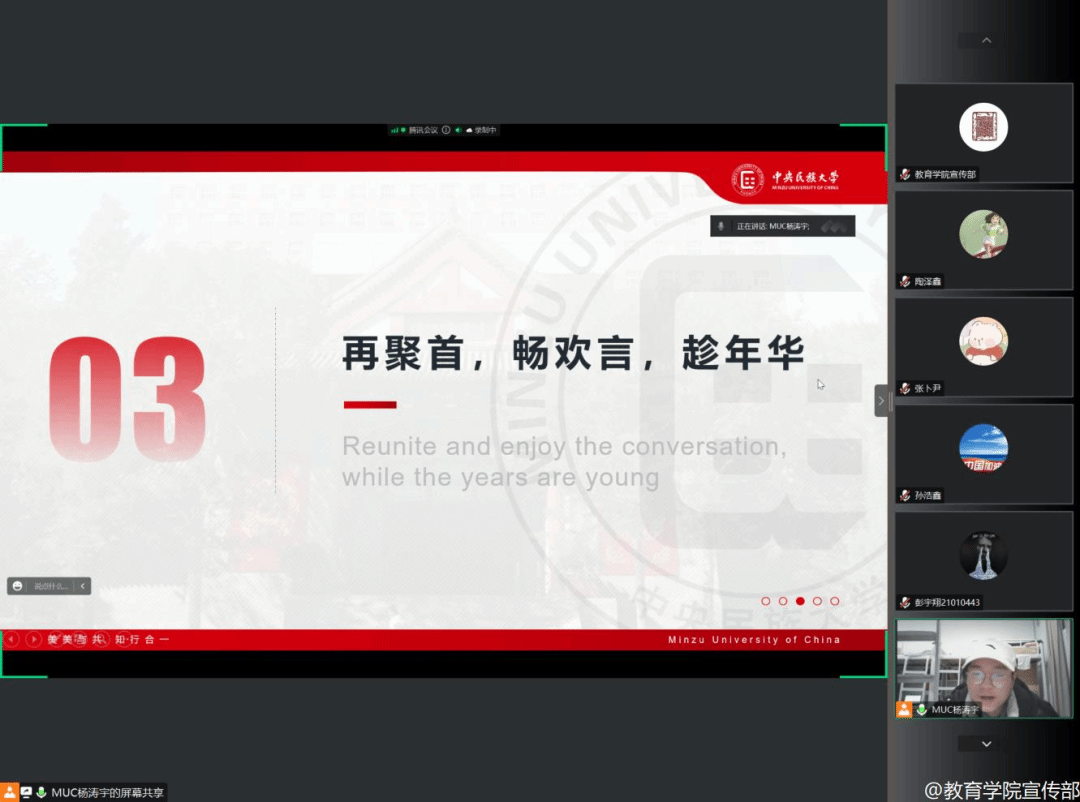Click the meeting info icon beside 腾讯会议

(446, 130)
